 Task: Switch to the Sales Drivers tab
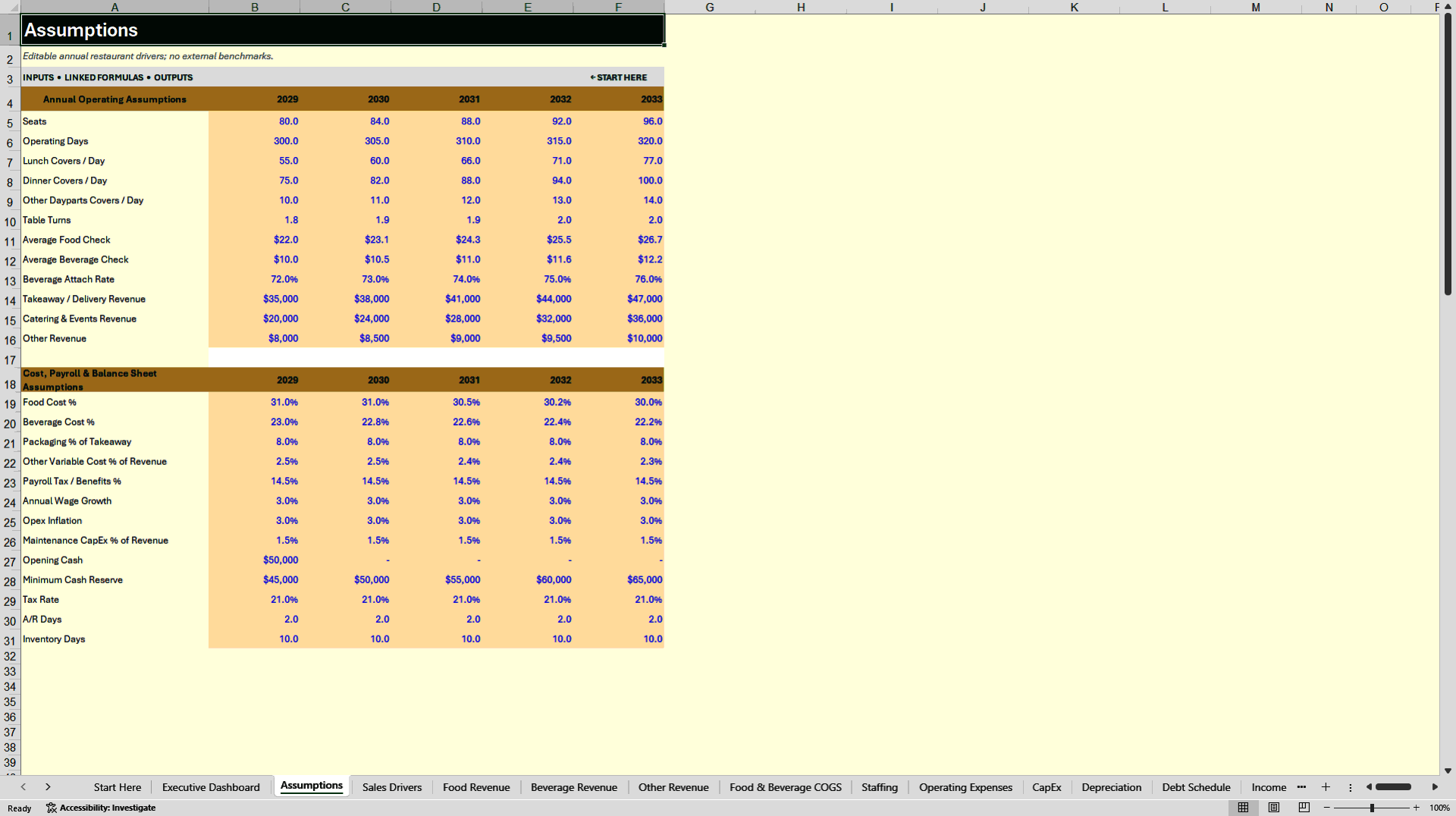[x=392, y=787]
